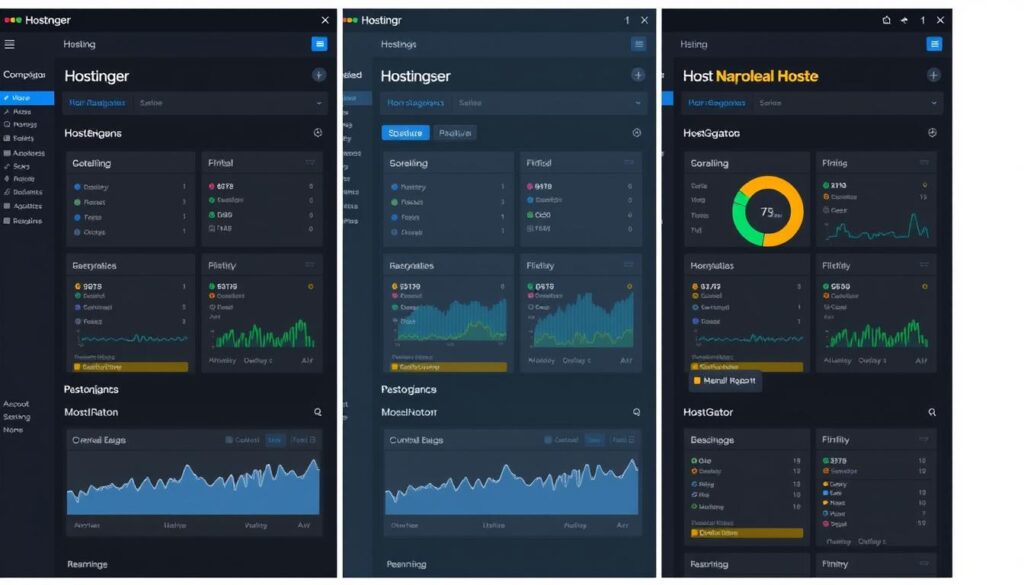Click blue list icon in middle Hostings bar
1024x585 pixels.
(638, 44)
